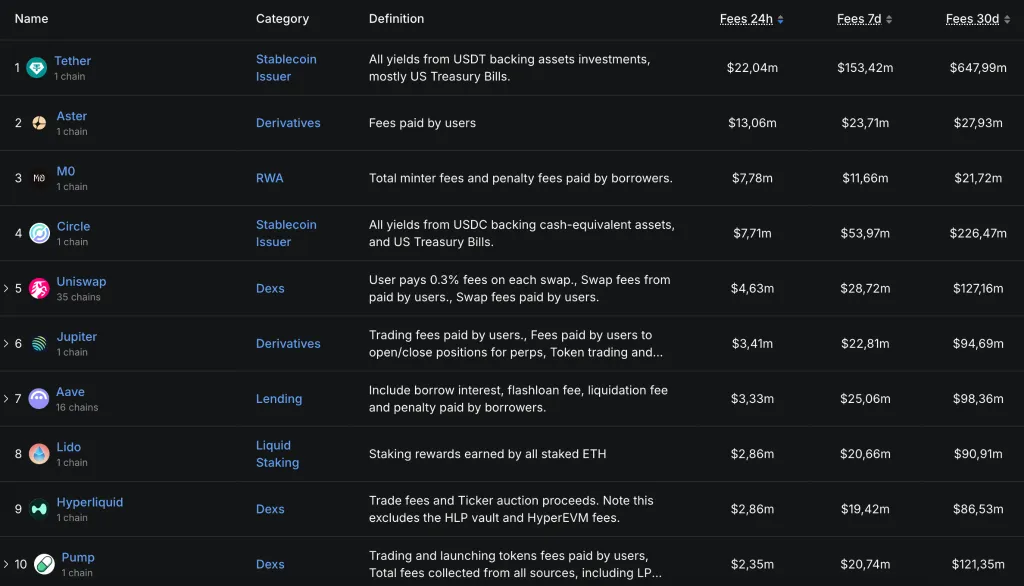1024x586 pixels.
Task: Click the Uniswap unicorn logo icon
Action: pyautogui.click(x=39, y=289)
